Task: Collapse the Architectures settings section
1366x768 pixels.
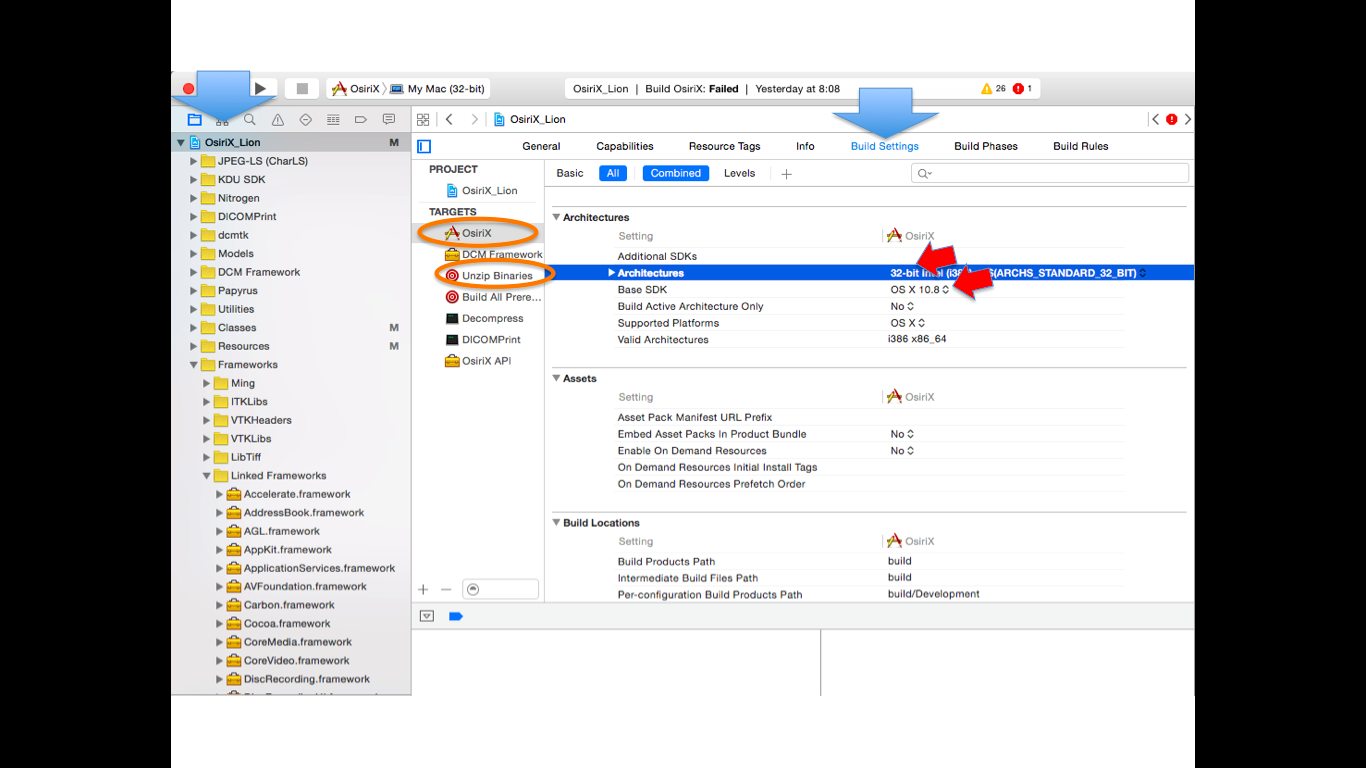Action: tap(557, 217)
